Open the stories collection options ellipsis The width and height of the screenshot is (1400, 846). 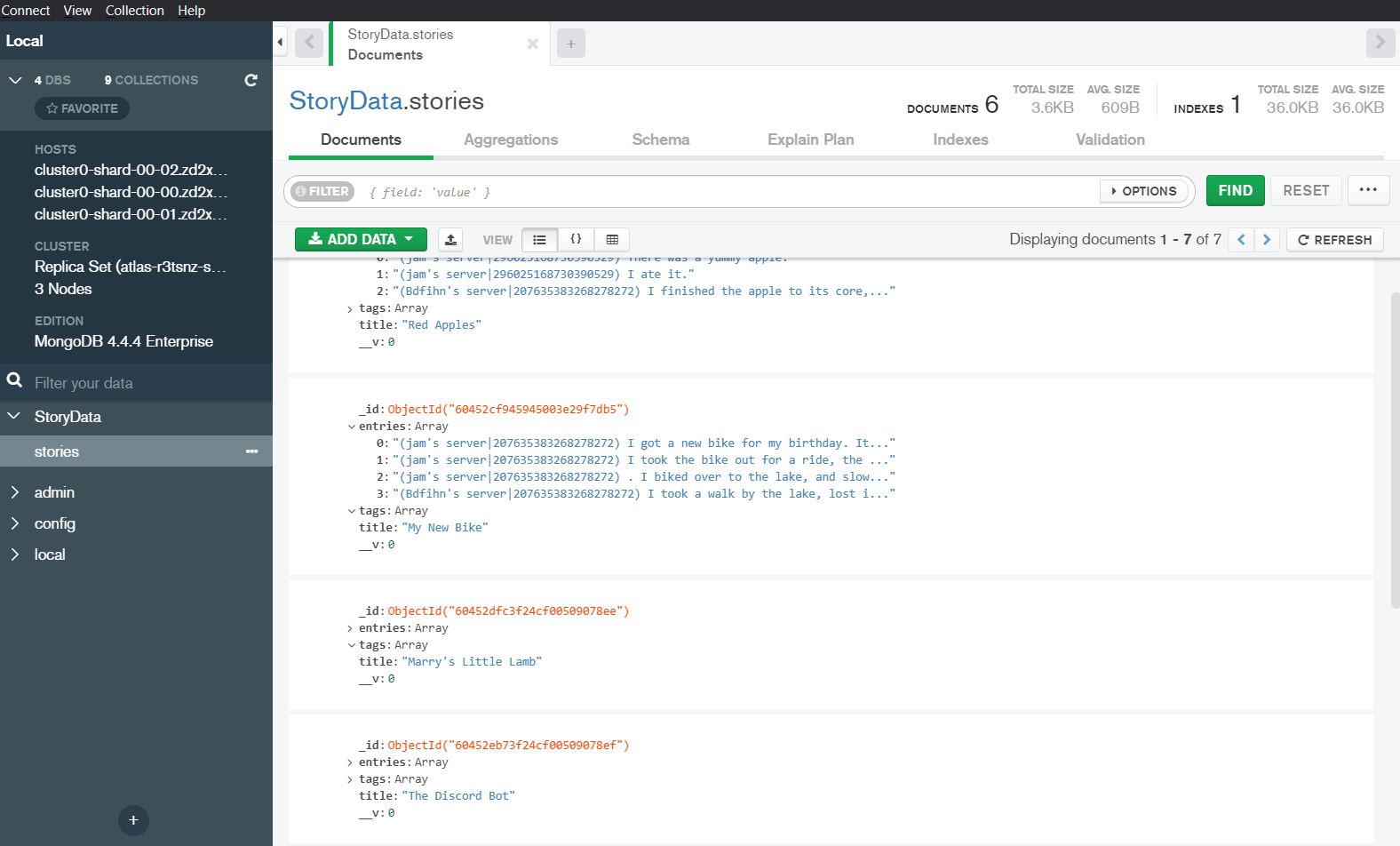[x=251, y=451]
